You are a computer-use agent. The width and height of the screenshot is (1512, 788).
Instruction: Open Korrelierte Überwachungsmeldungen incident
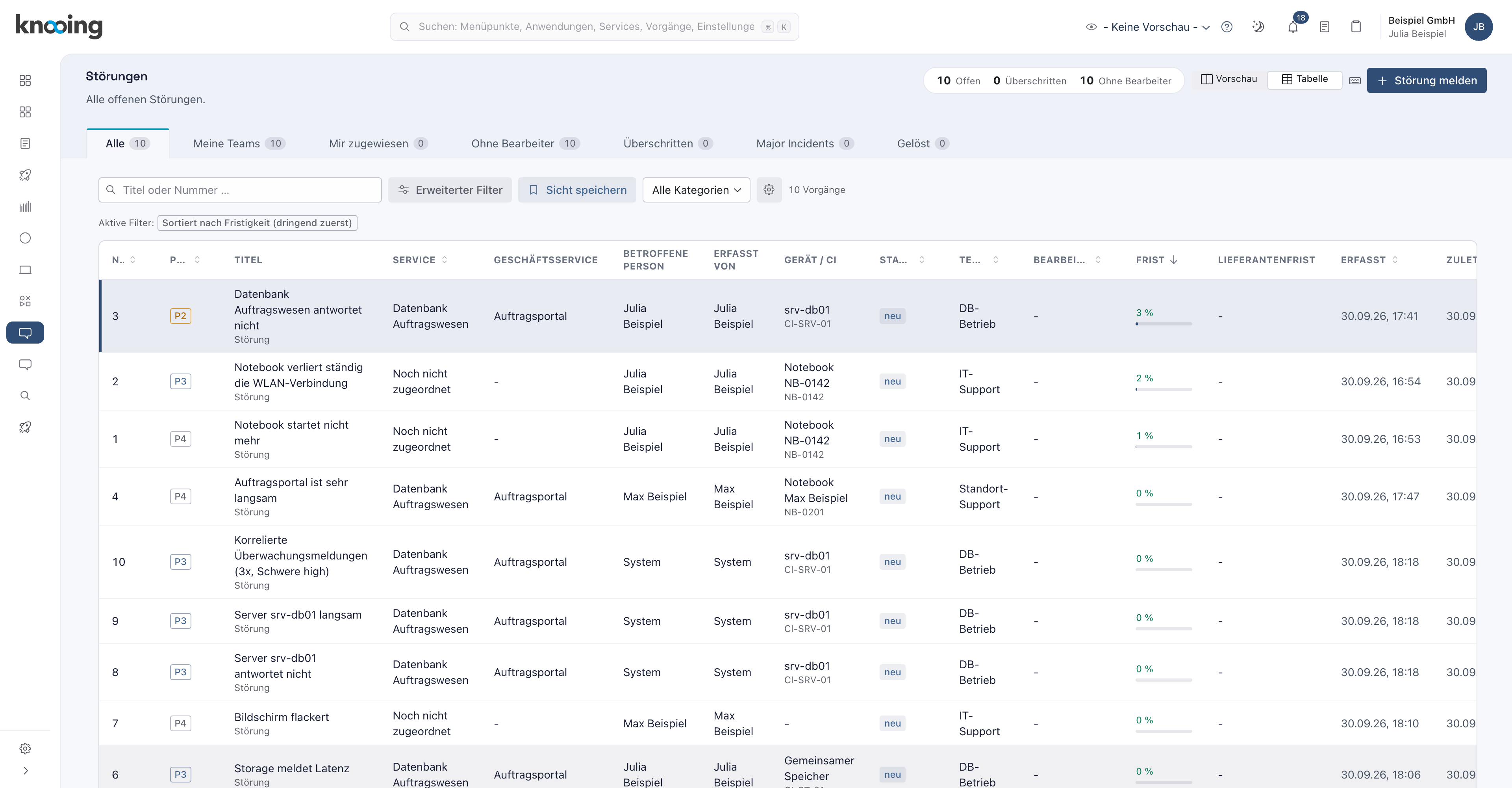point(300,556)
